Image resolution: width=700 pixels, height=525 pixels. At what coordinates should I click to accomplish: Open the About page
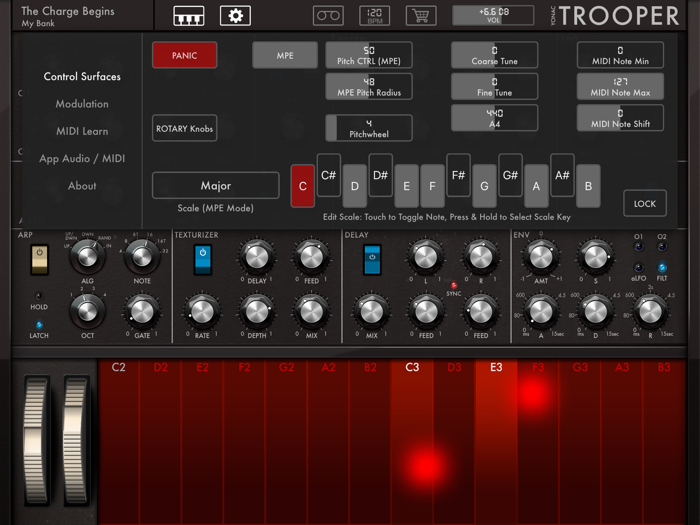(82, 186)
